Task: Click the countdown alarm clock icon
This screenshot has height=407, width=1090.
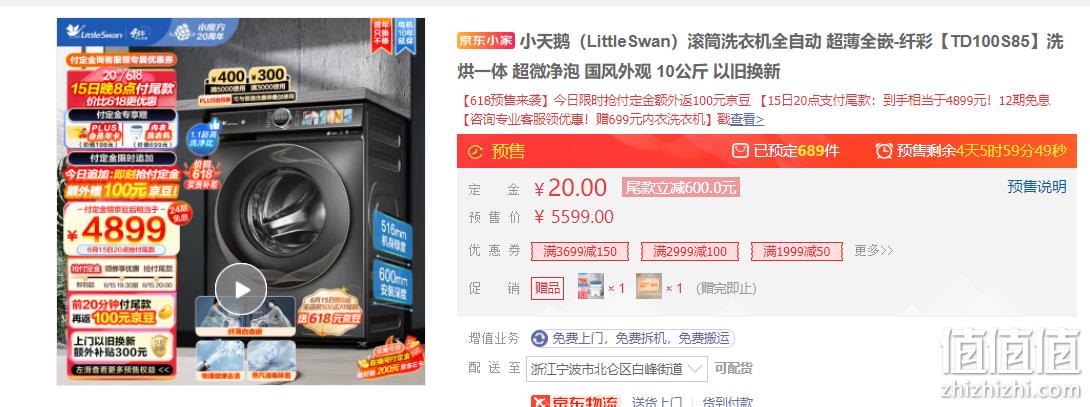Action: pyautogui.click(x=884, y=150)
